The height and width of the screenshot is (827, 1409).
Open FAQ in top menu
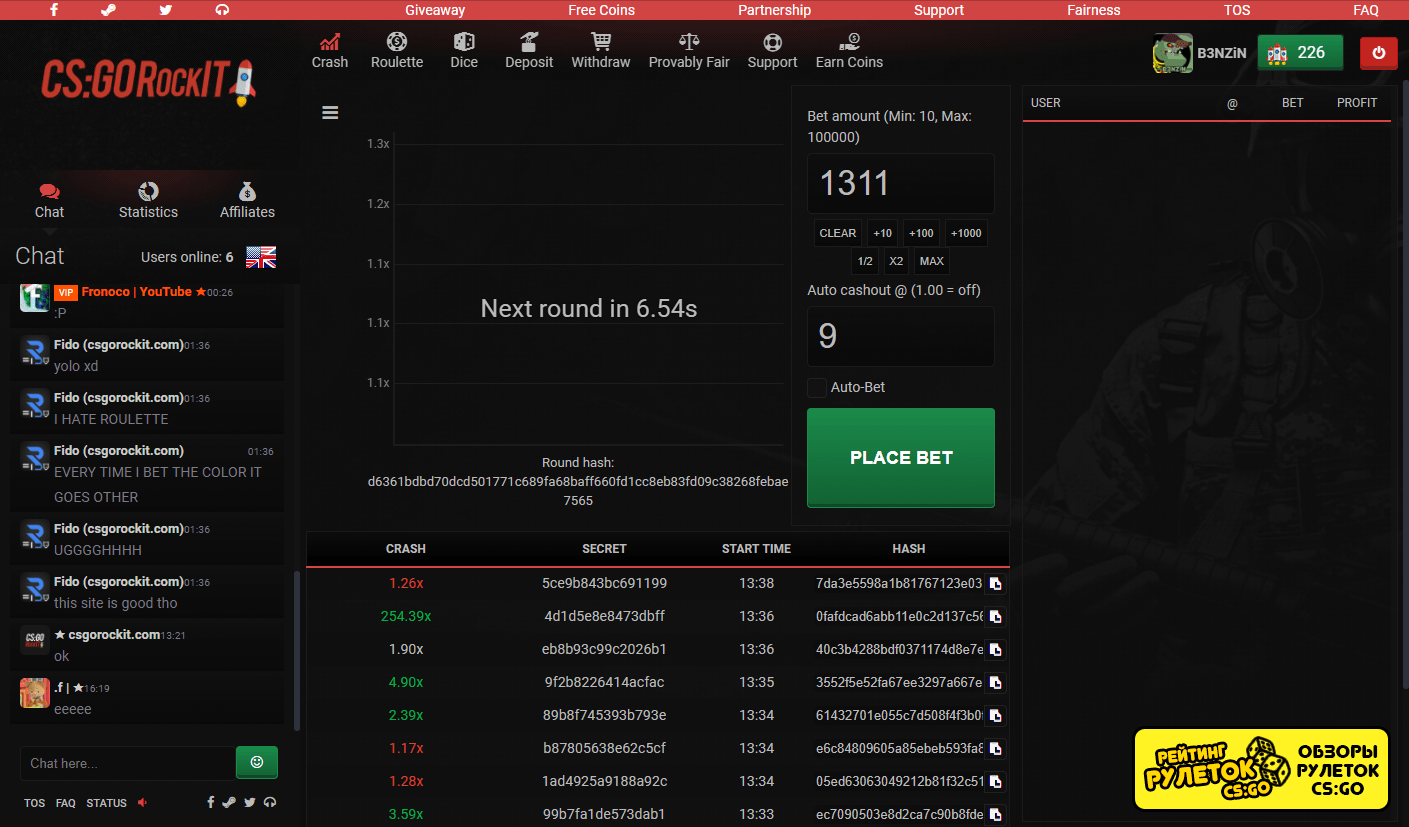coord(1366,10)
